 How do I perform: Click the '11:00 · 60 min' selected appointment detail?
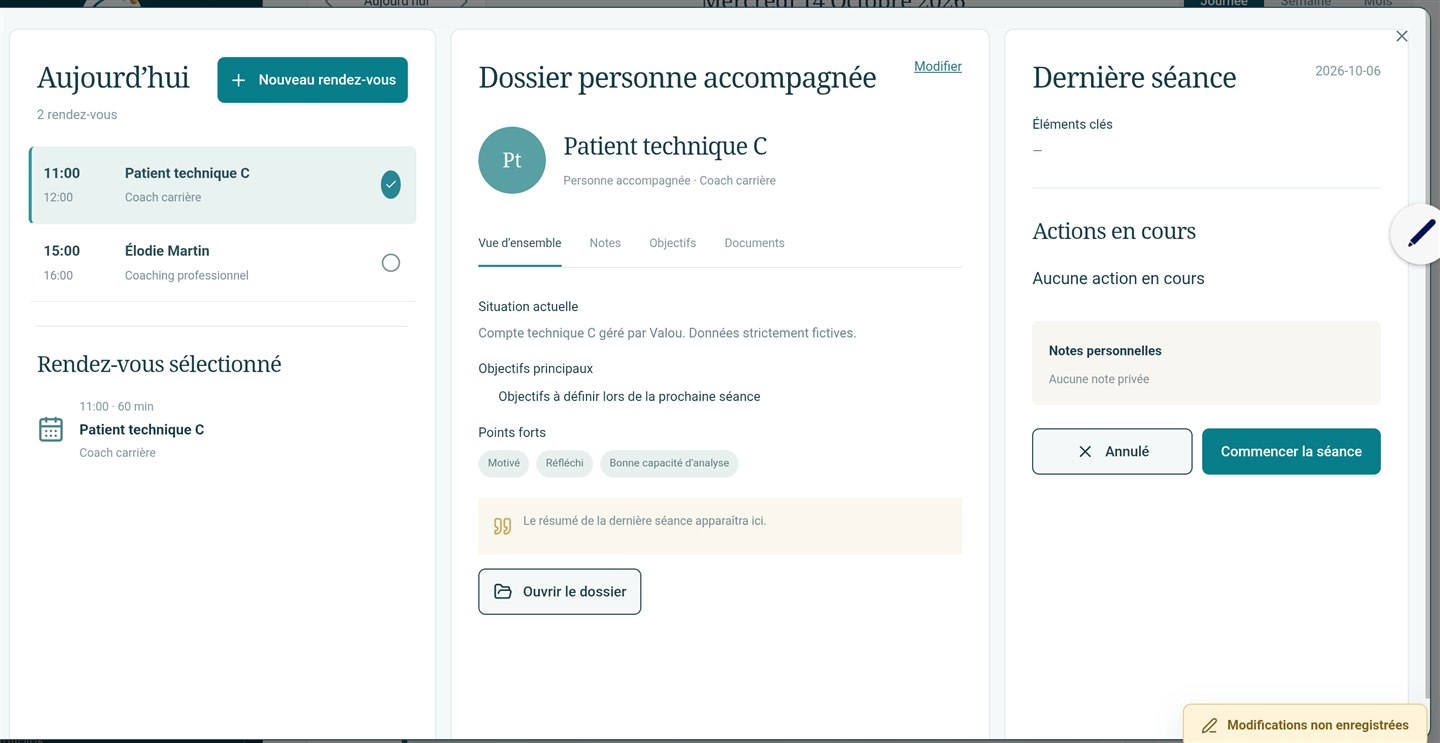[117, 407]
